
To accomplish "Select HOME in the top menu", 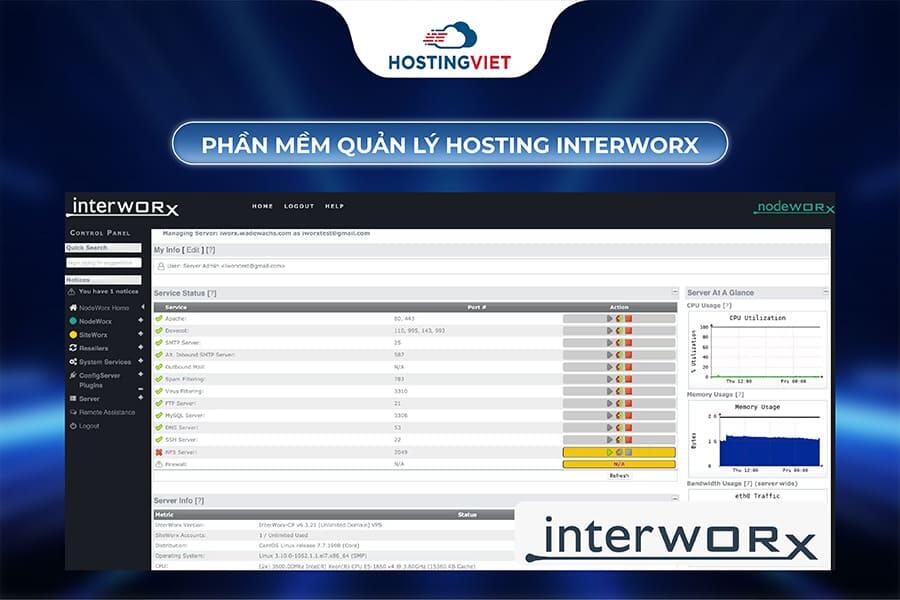I will (x=262, y=206).
